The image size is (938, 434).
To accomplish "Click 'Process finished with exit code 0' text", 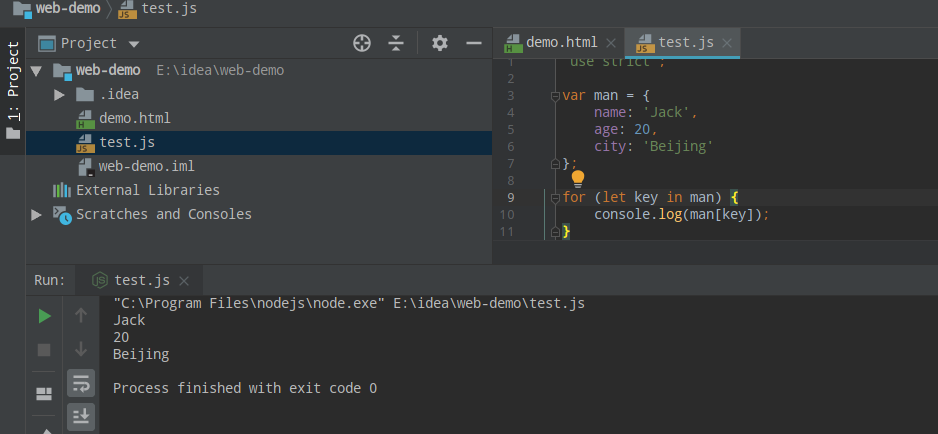I will [x=245, y=389].
